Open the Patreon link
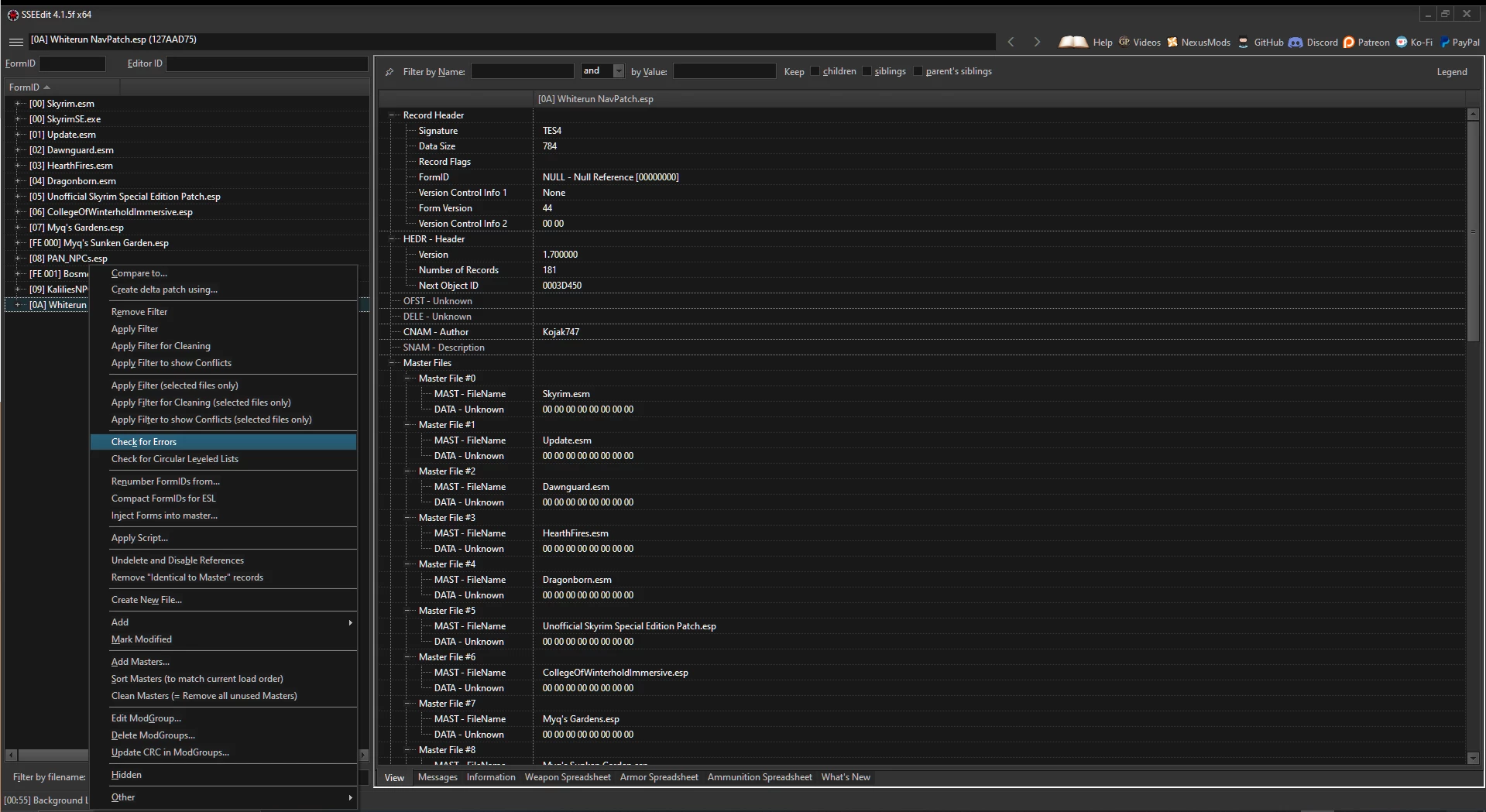1486x812 pixels. [x=1367, y=42]
